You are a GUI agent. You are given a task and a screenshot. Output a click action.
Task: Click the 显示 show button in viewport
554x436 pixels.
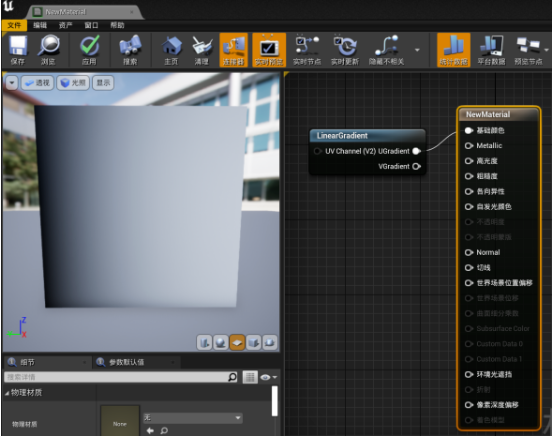point(104,83)
